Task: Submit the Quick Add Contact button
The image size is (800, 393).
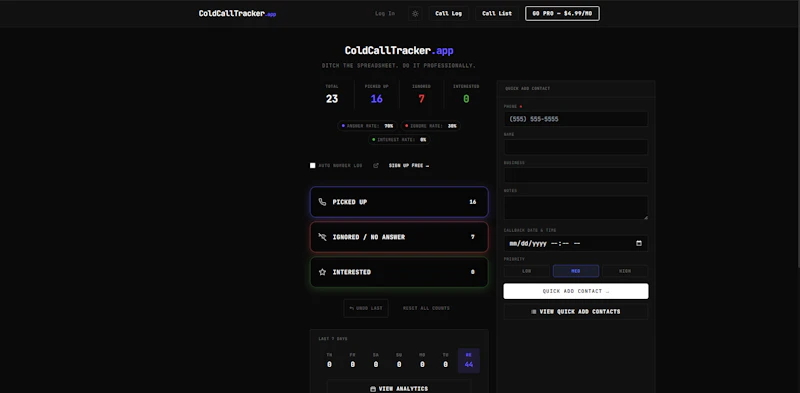Action: (576, 291)
